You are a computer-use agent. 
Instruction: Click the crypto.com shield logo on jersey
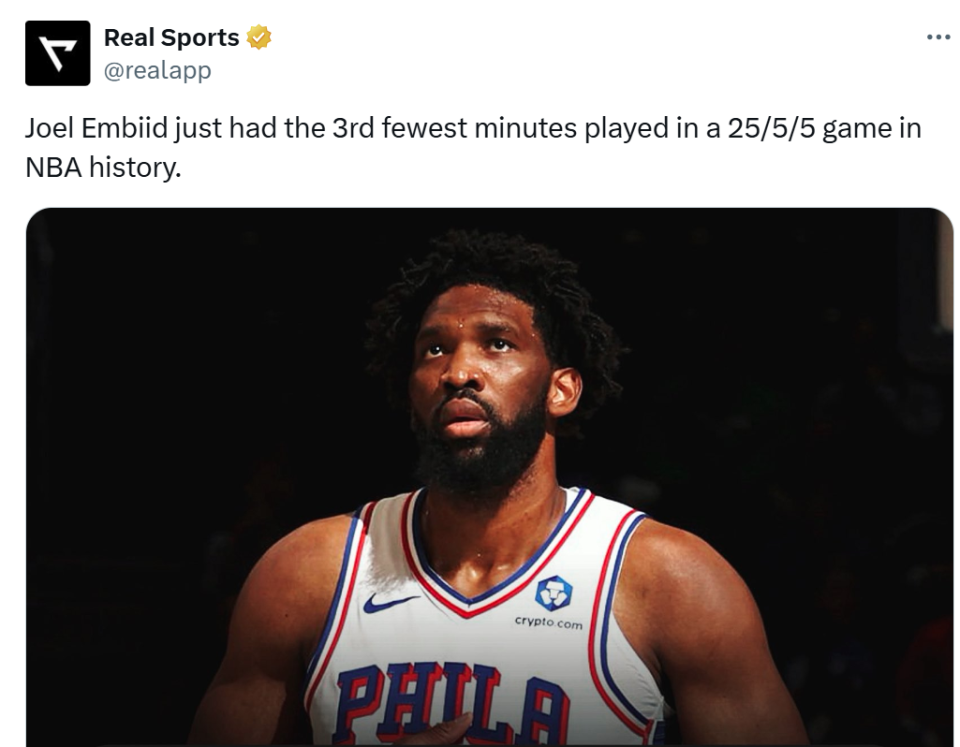coord(552,593)
